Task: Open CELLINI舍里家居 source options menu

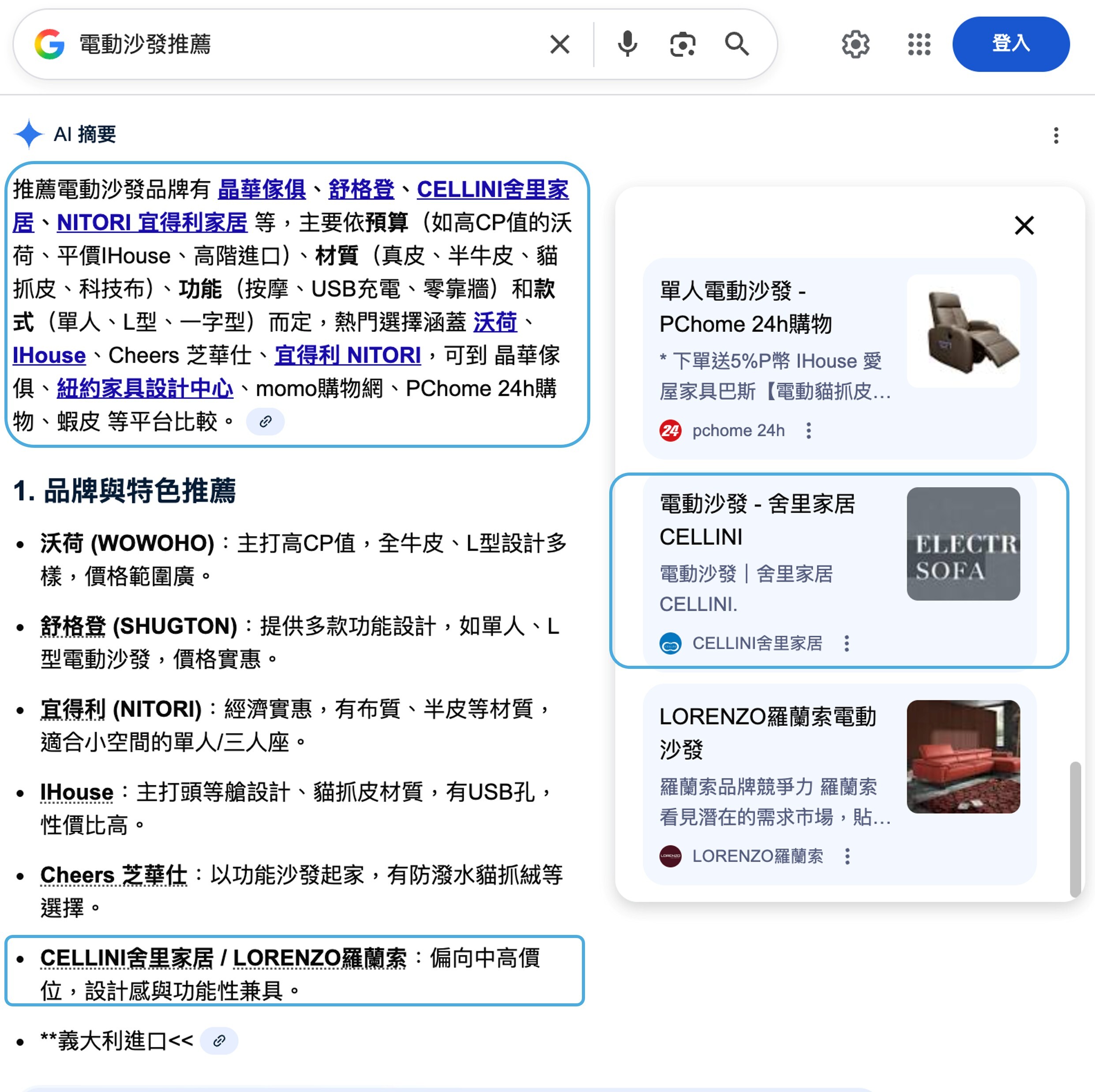Action: click(x=847, y=643)
